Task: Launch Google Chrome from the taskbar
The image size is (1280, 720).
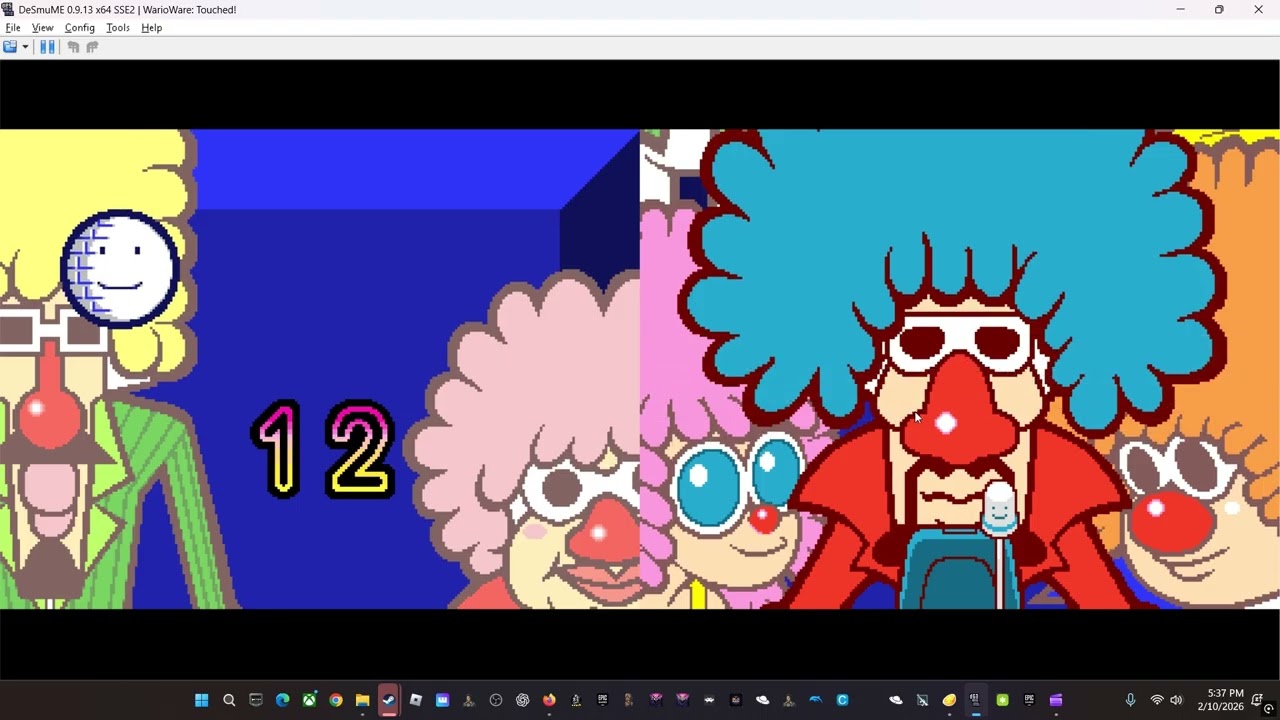Action: pyautogui.click(x=336, y=700)
